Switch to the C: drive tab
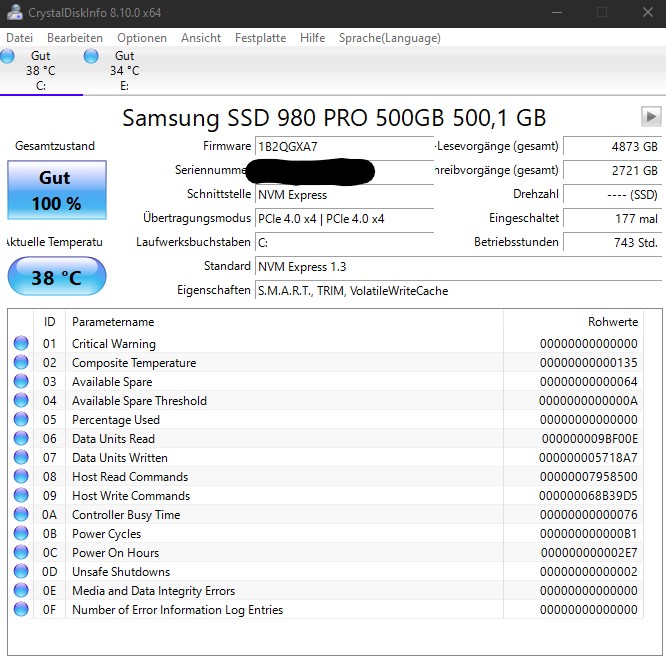666x658 pixels. [x=41, y=71]
